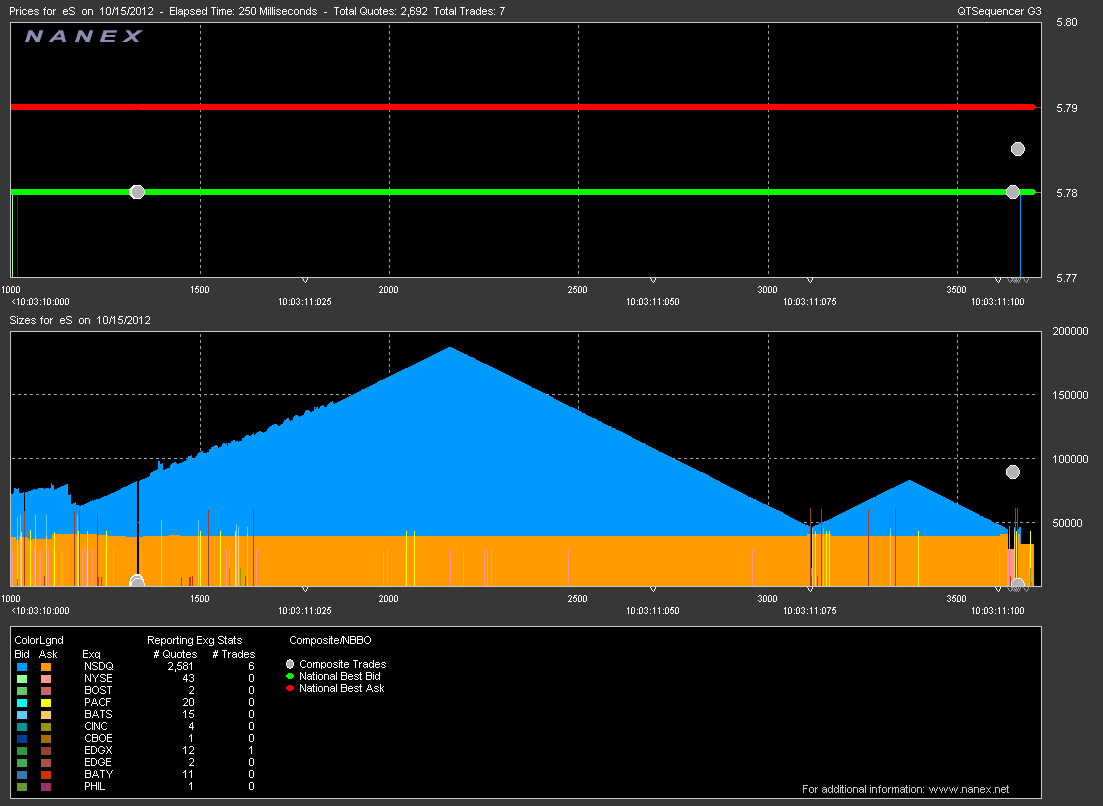Image resolution: width=1103 pixels, height=806 pixels.
Task: Click the '3000' label under the size chart
Action: (x=767, y=599)
